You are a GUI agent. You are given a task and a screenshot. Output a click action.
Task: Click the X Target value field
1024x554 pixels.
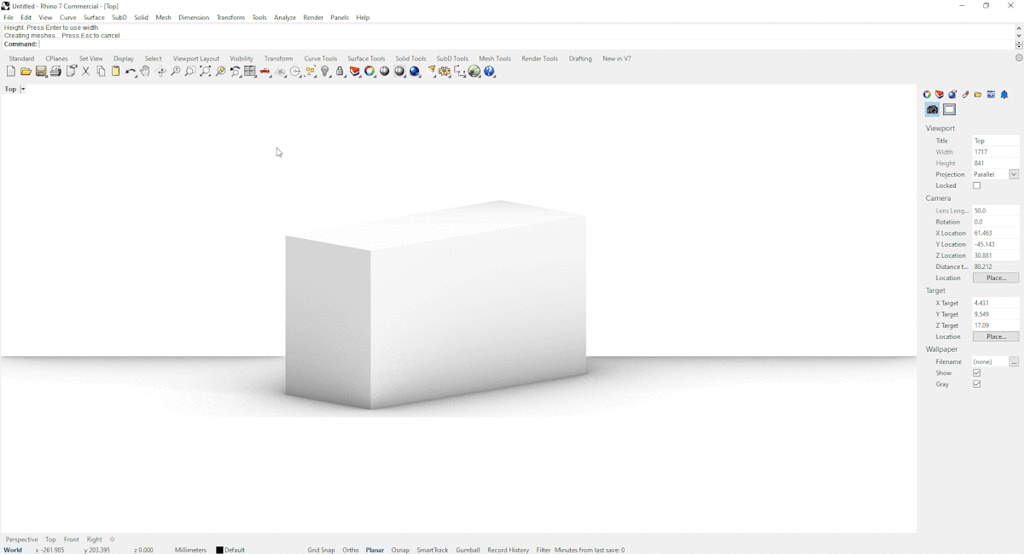tap(995, 303)
